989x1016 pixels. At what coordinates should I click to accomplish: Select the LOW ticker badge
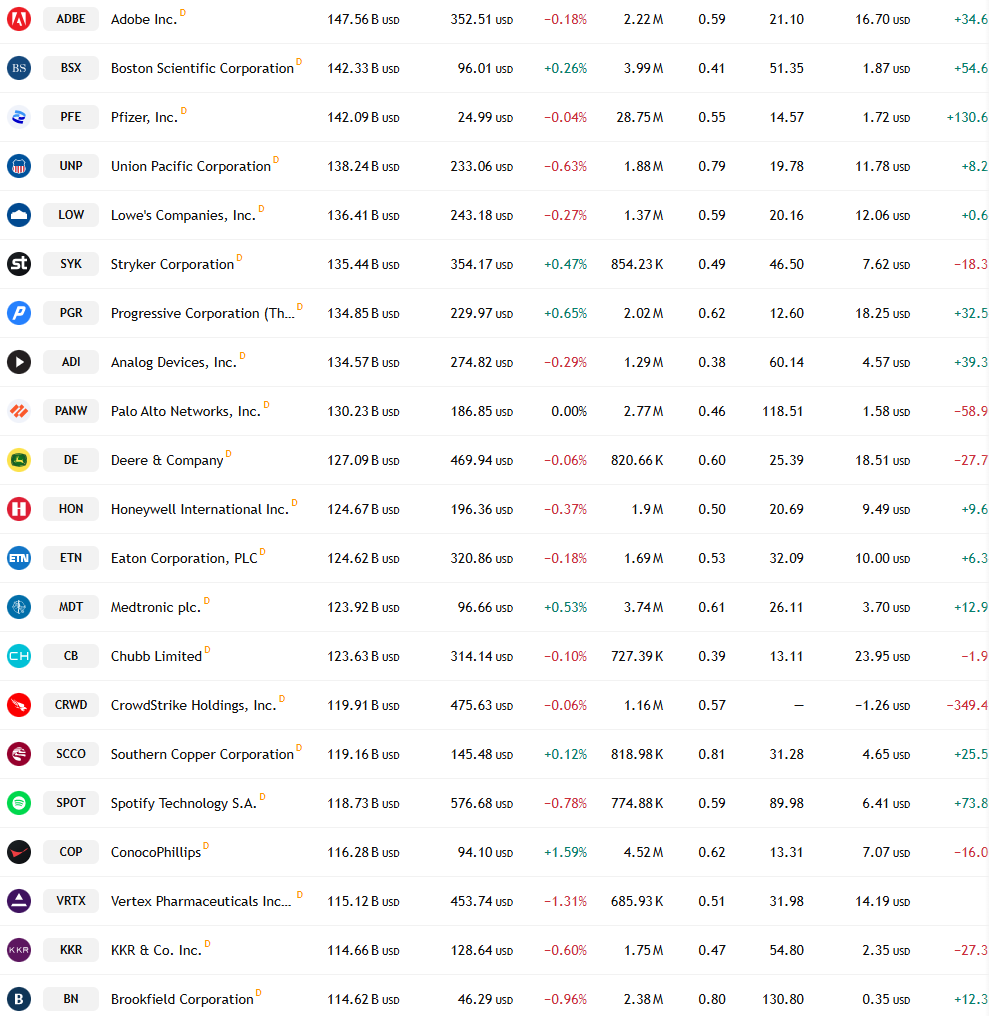click(x=71, y=215)
